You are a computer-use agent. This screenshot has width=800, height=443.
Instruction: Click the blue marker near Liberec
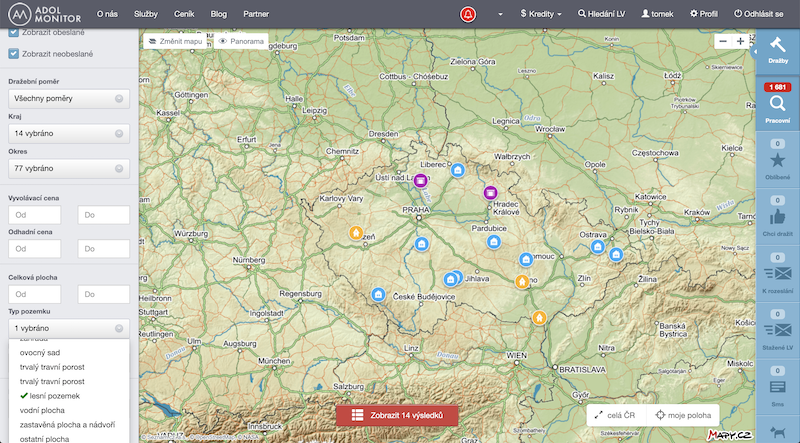pyautogui.click(x=458, y=170)
